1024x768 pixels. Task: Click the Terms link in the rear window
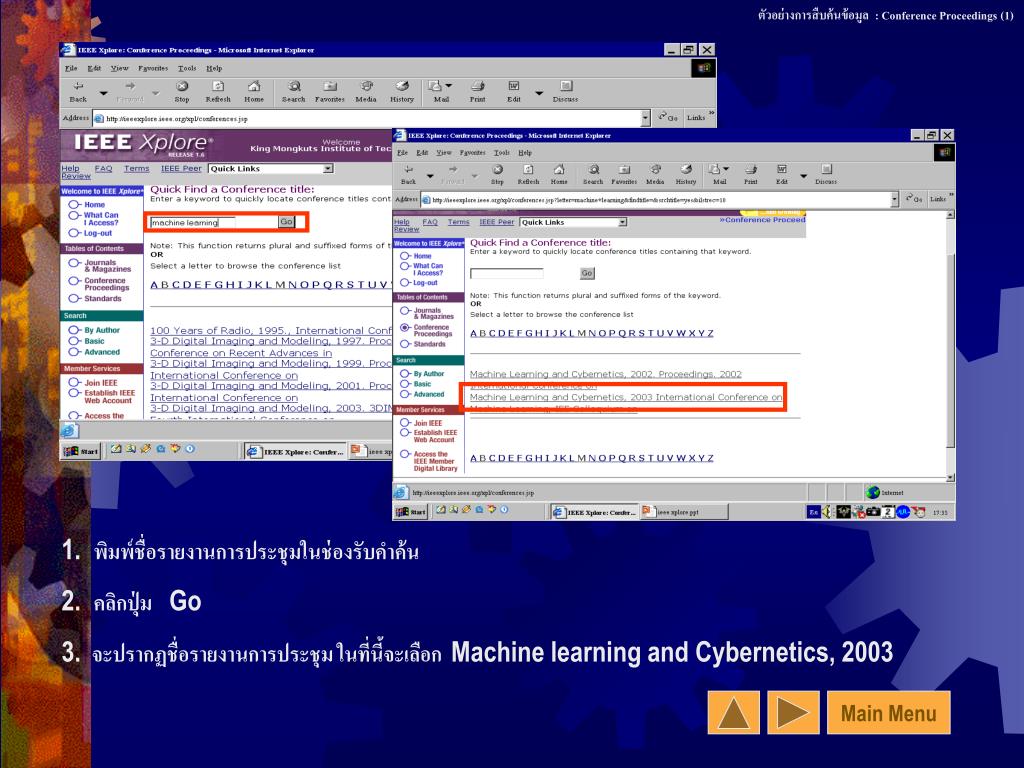click(136, 168)
